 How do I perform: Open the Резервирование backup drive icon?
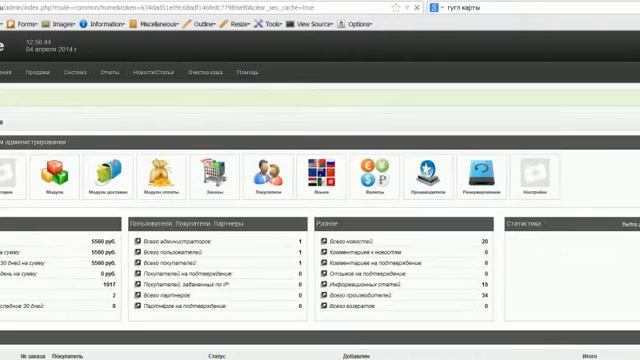pos(482,173)
